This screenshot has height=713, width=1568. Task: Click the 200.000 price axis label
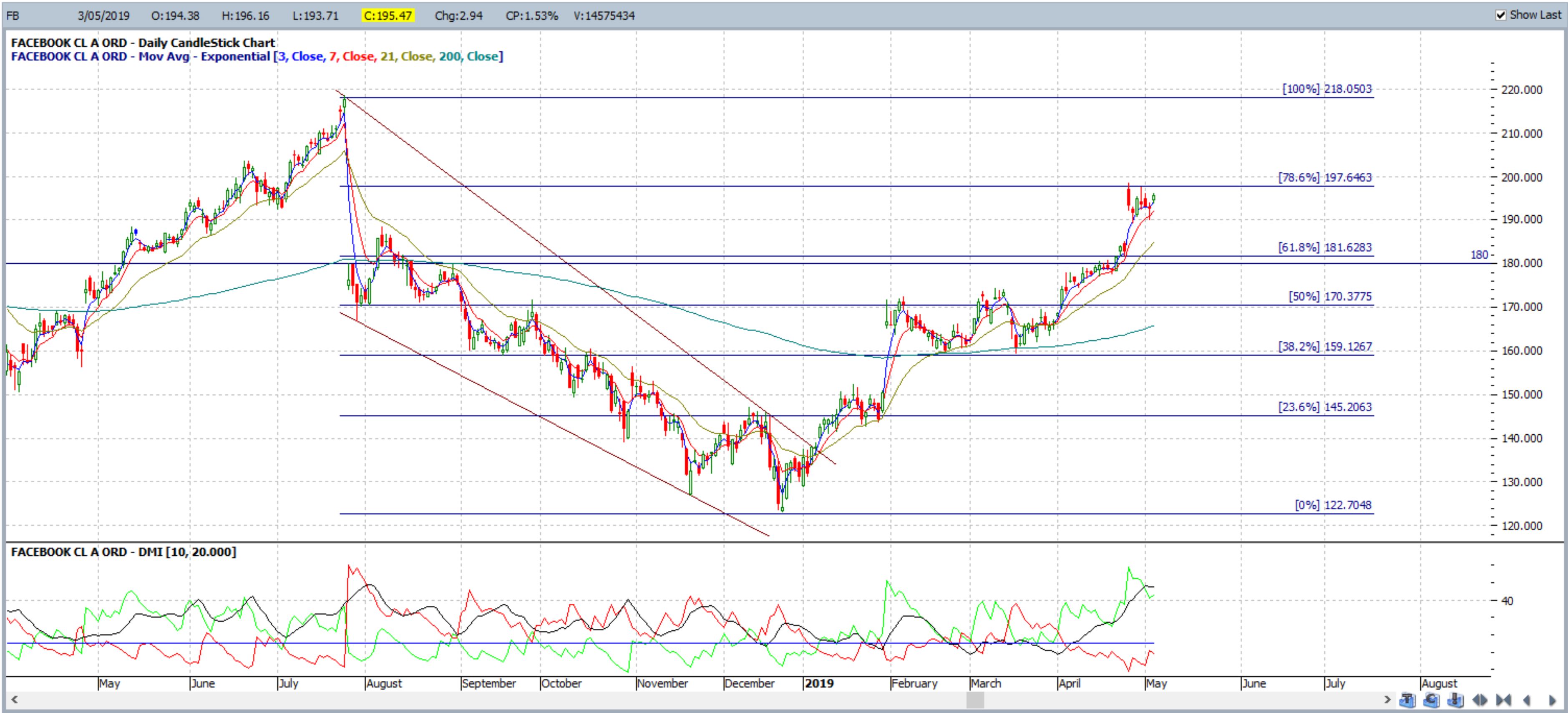pos(1522,178)
